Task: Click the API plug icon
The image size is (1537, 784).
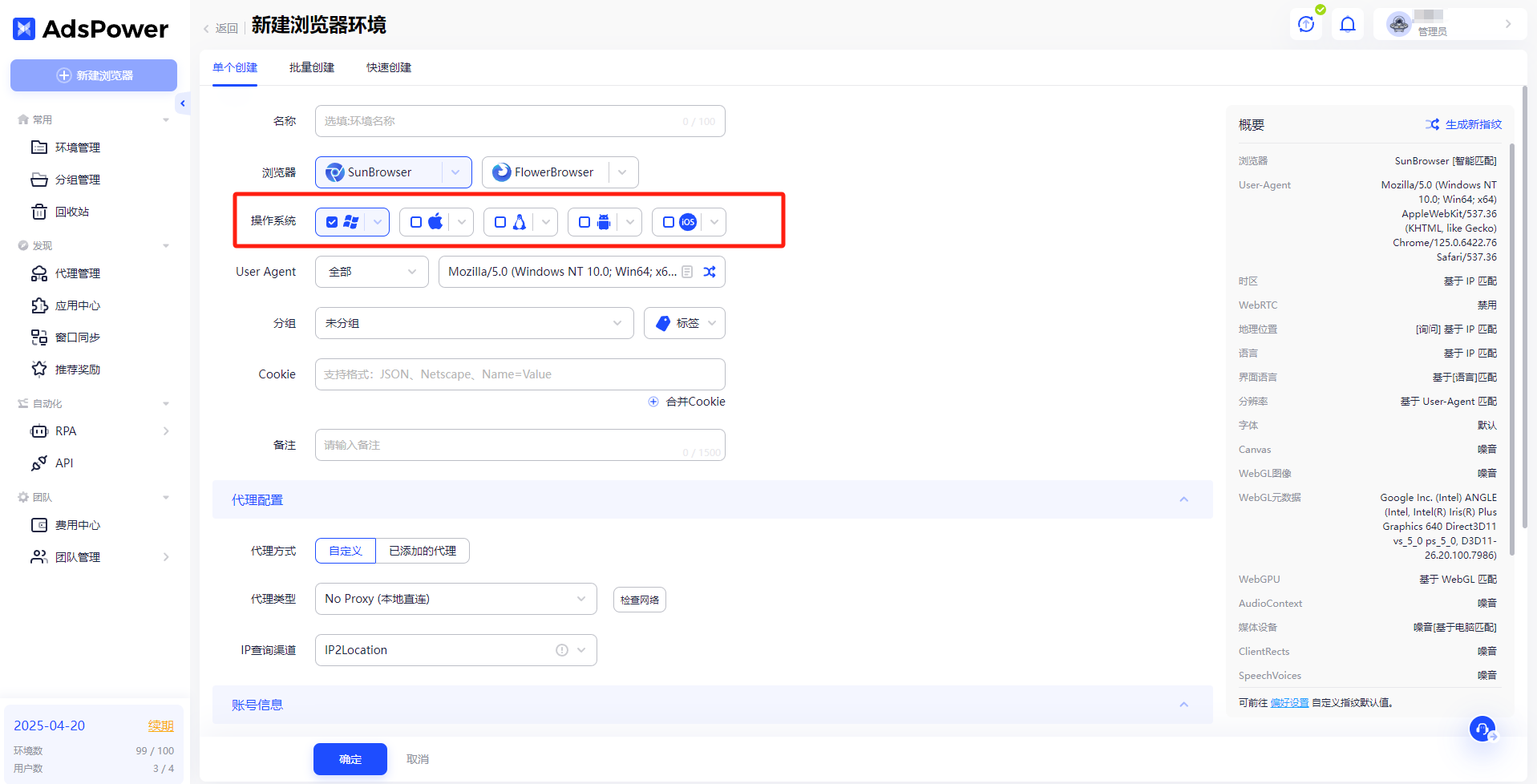Action: (39, 463)
